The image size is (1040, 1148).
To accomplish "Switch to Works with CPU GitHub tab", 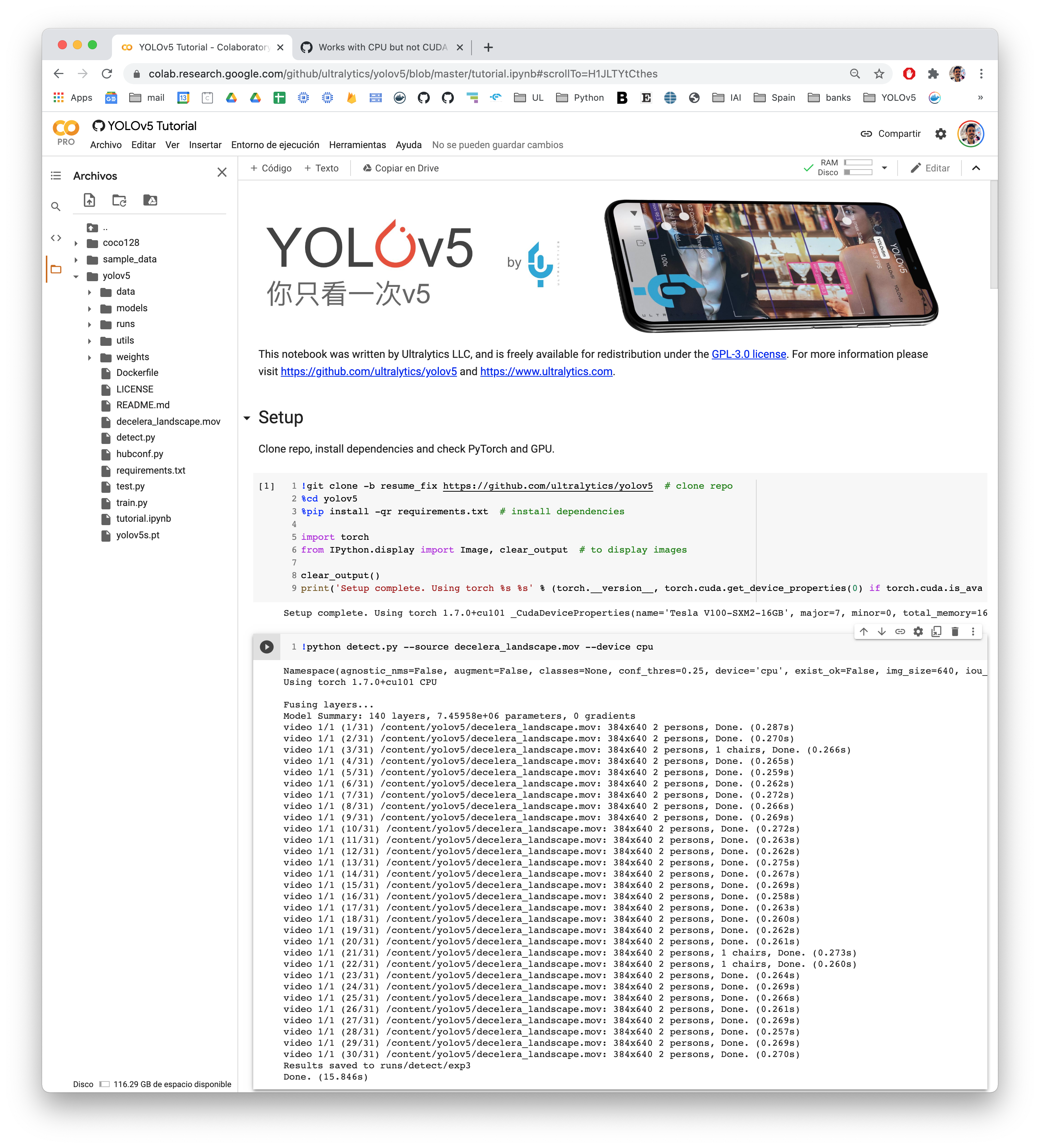I will [x=382, y=47].
